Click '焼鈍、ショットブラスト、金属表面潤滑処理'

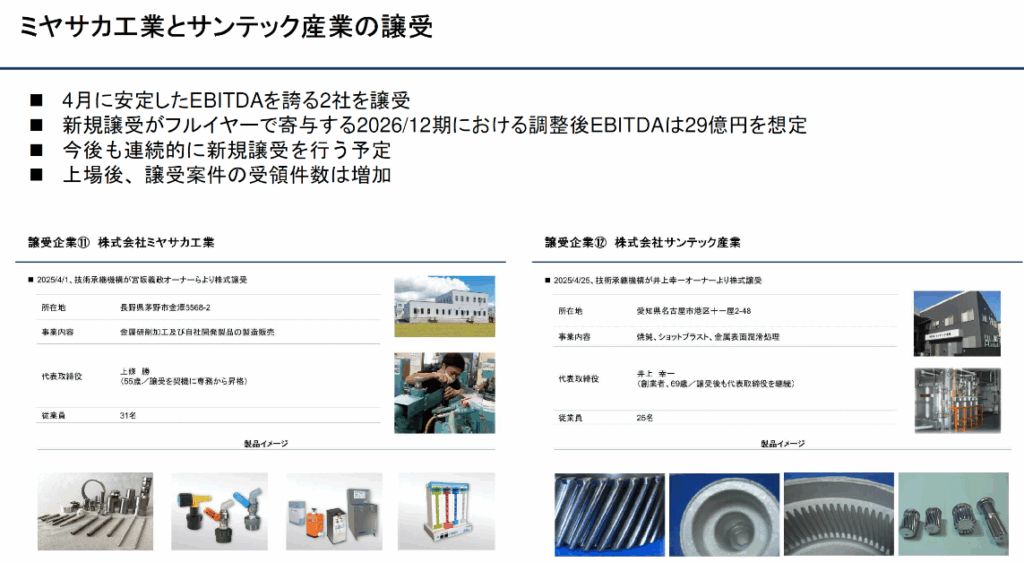pos(708,337)
